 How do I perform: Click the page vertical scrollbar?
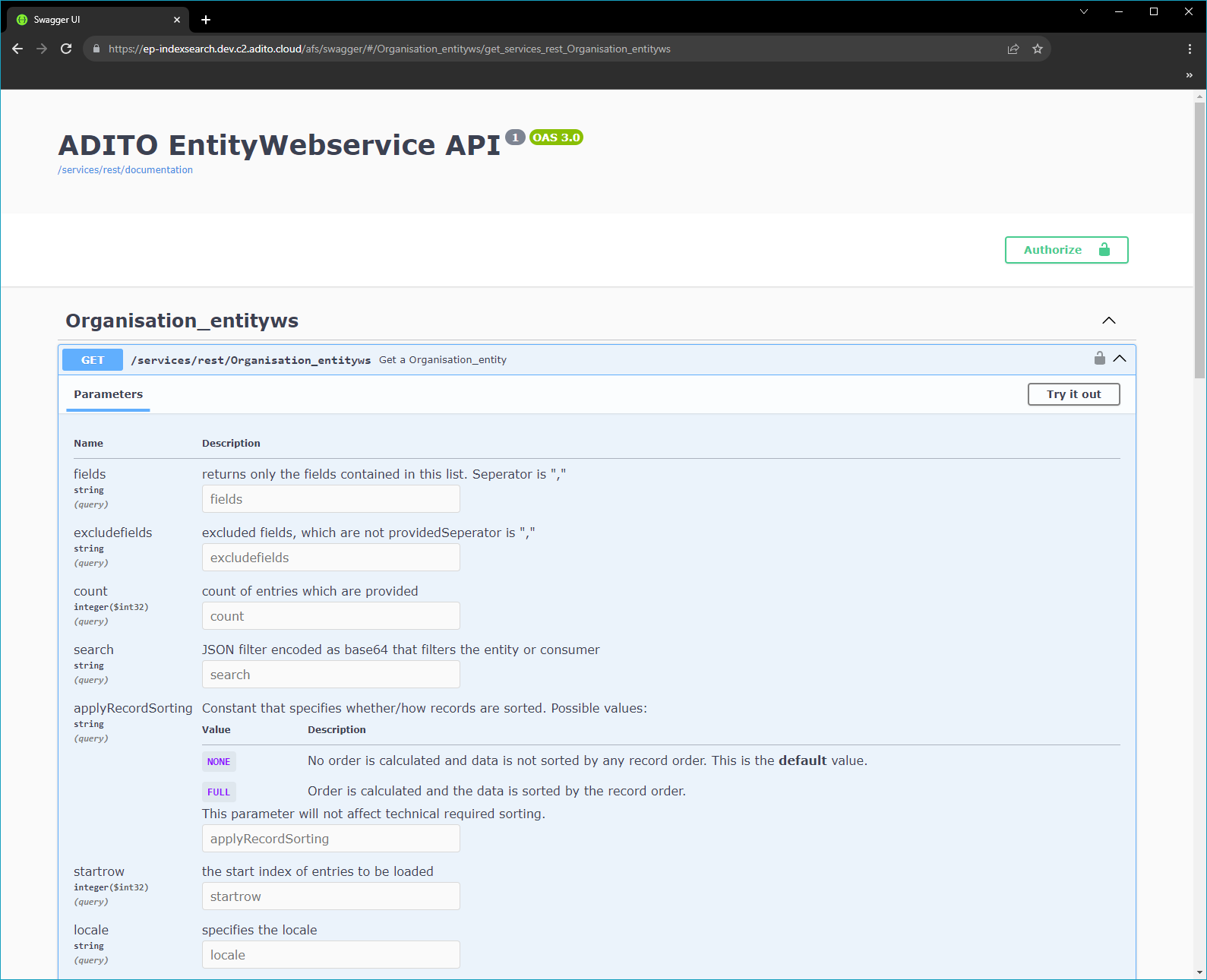coord(1200,240)
